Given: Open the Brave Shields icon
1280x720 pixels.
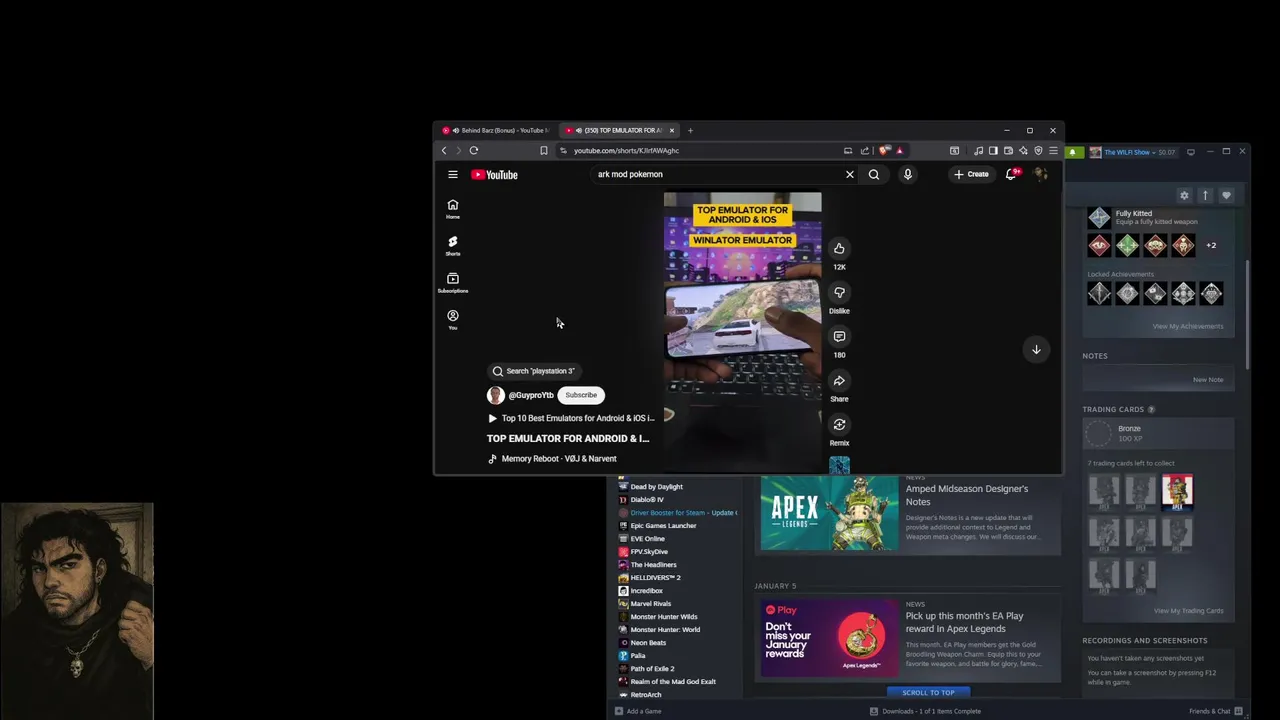Looking at the screenshot, I should 884,151.
